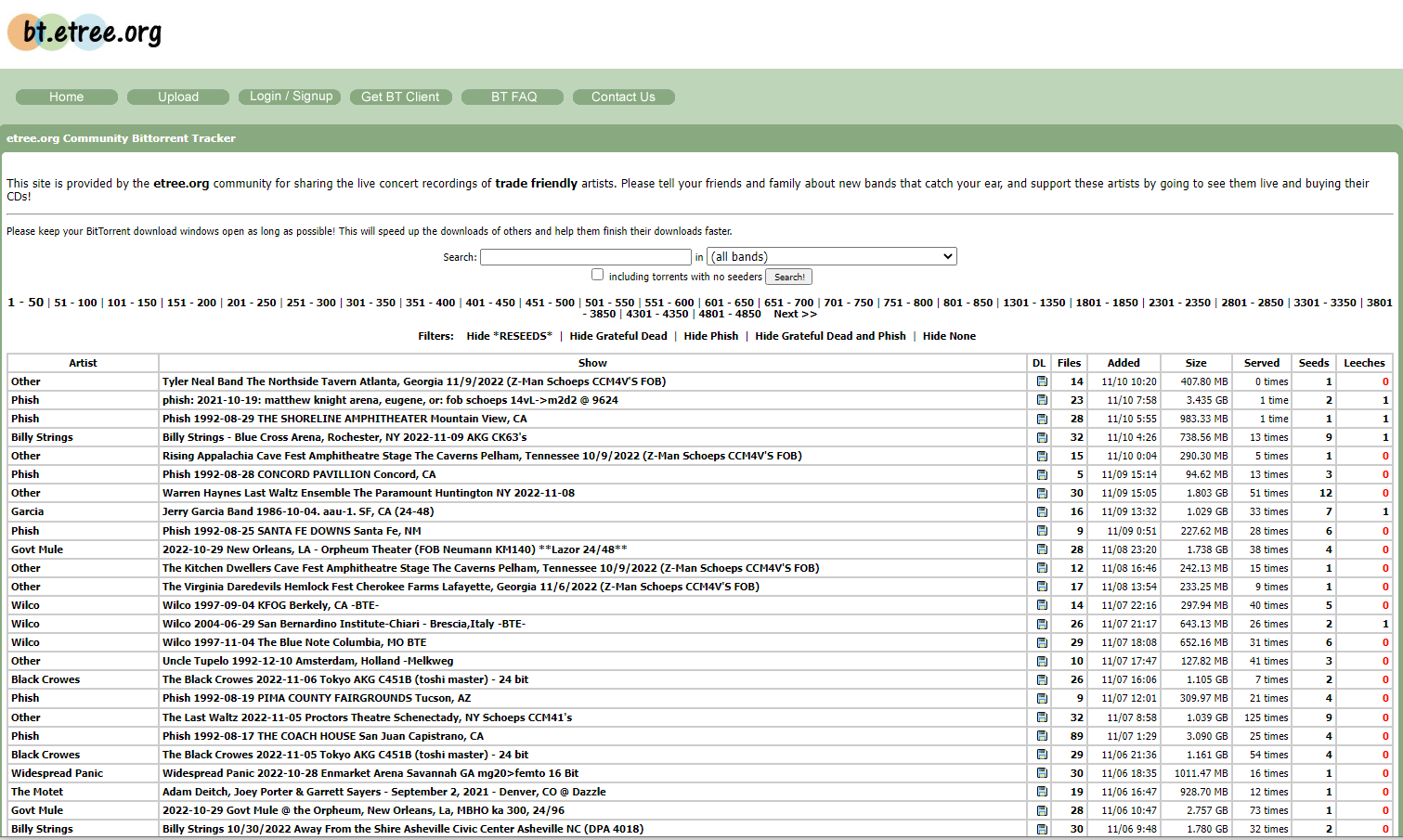Download torrent for Warren Haynes Last Waltz Ensemble

pyautogui.click(x=1042, y=493)
